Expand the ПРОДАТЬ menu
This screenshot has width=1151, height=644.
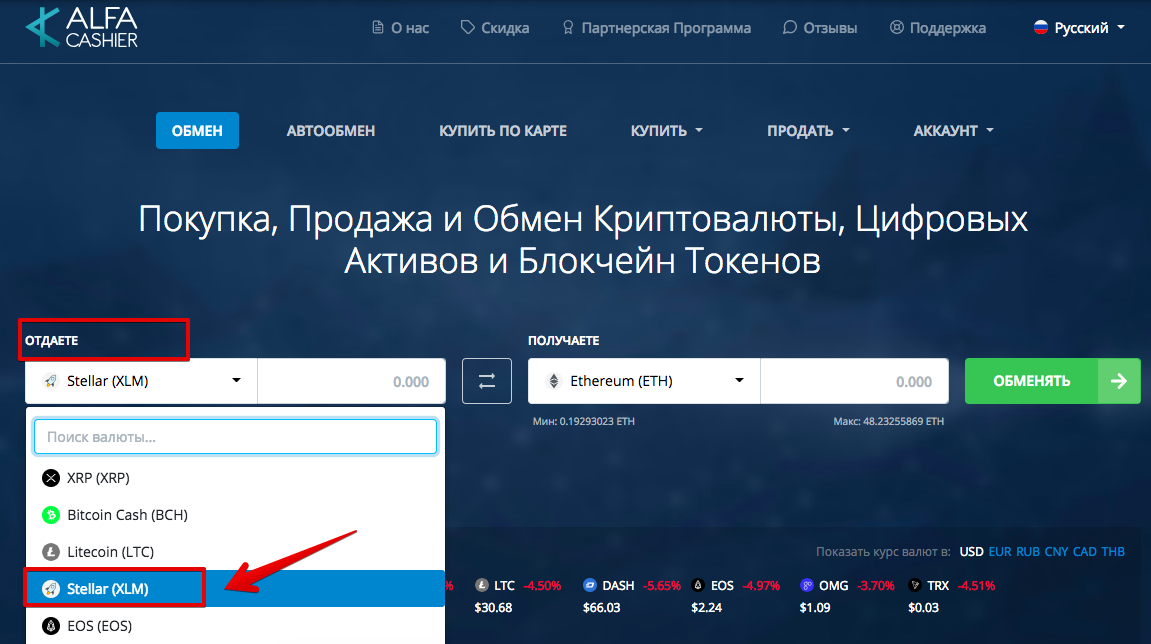[808, 131]
